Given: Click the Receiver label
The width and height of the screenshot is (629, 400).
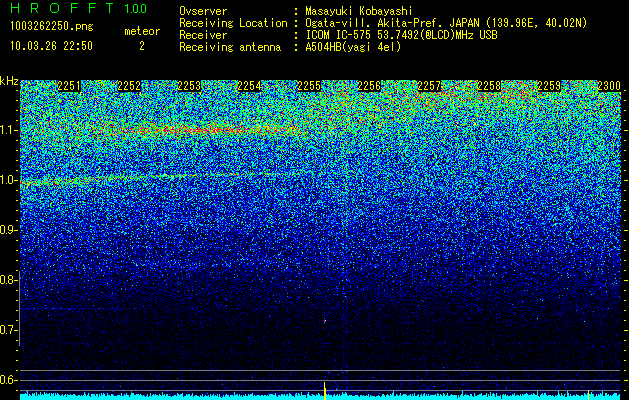Looking at the screenshot, I should click(203, 35).
